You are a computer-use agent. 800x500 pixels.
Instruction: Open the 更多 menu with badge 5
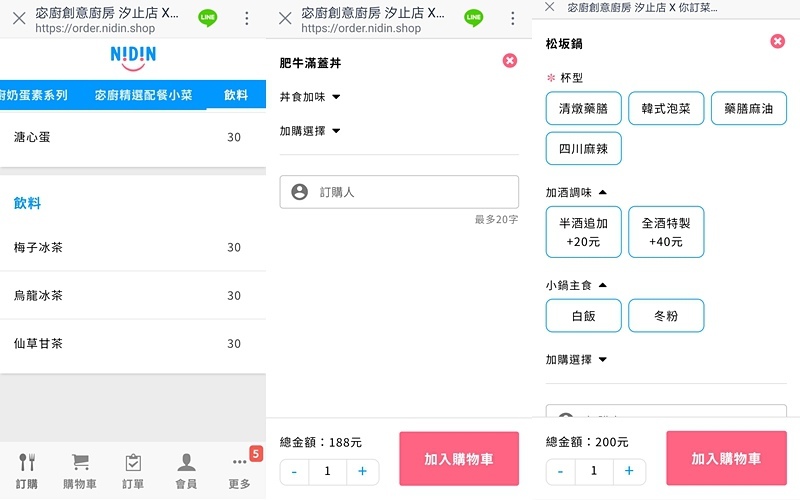(239, 470)
